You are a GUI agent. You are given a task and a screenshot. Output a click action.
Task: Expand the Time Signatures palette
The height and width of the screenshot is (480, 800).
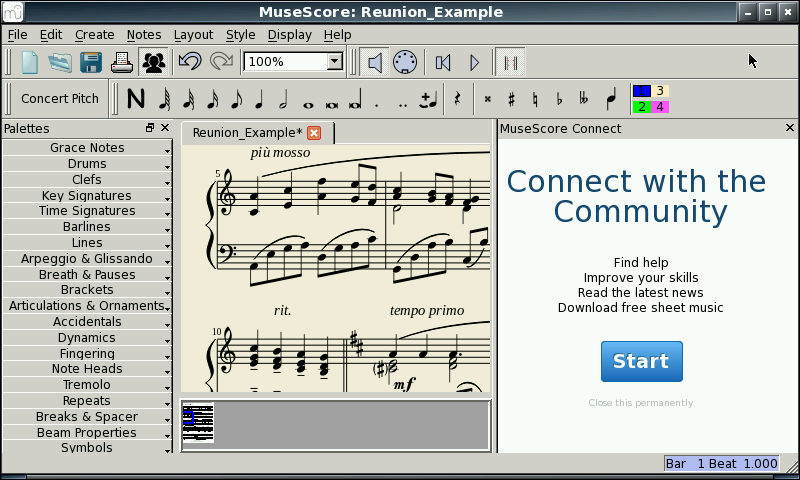pyautogui.click(x=87, y=211)
